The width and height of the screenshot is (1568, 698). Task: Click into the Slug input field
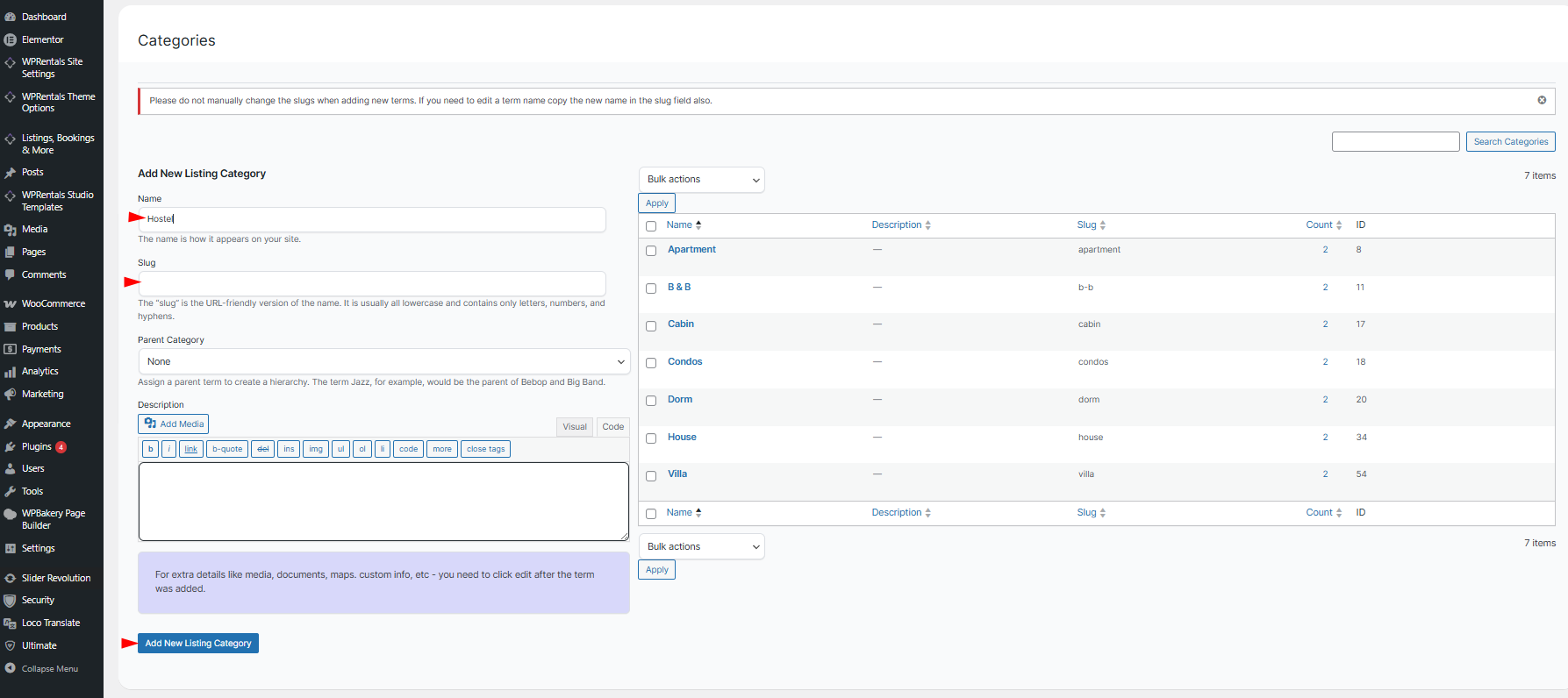pos(372,283)
